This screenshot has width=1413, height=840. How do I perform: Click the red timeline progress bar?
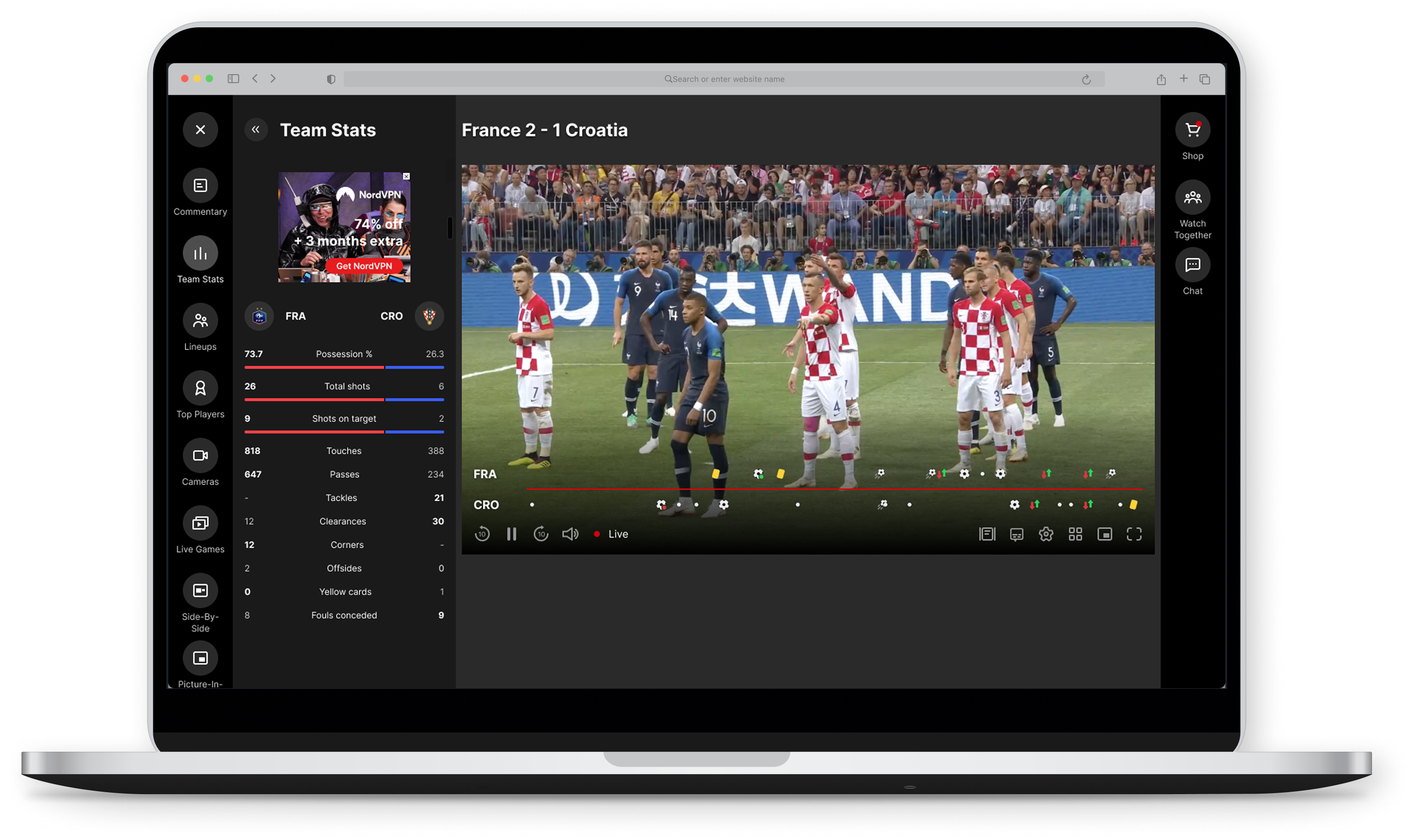(x=834, y=489)
